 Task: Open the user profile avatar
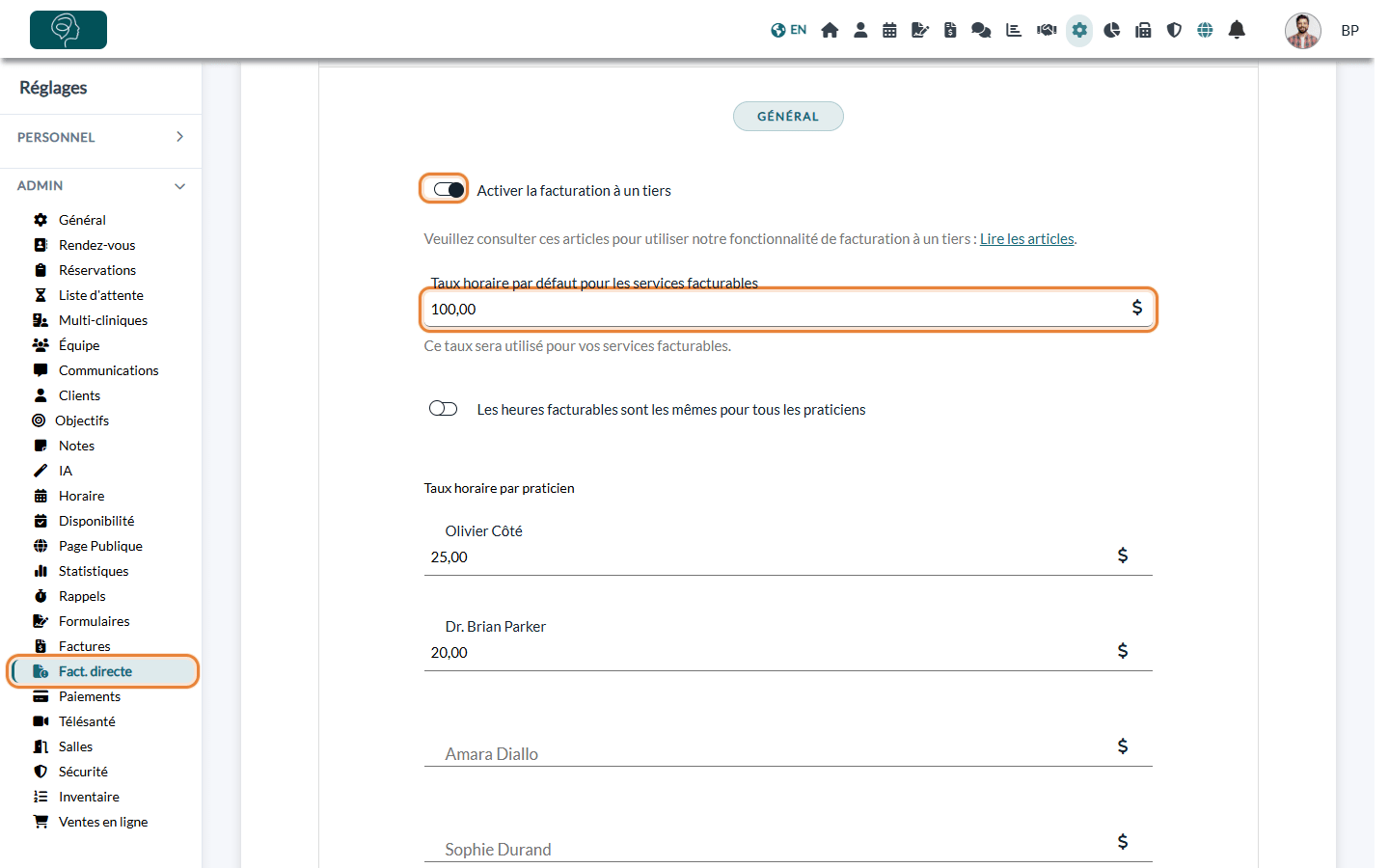click(1303, 30)
